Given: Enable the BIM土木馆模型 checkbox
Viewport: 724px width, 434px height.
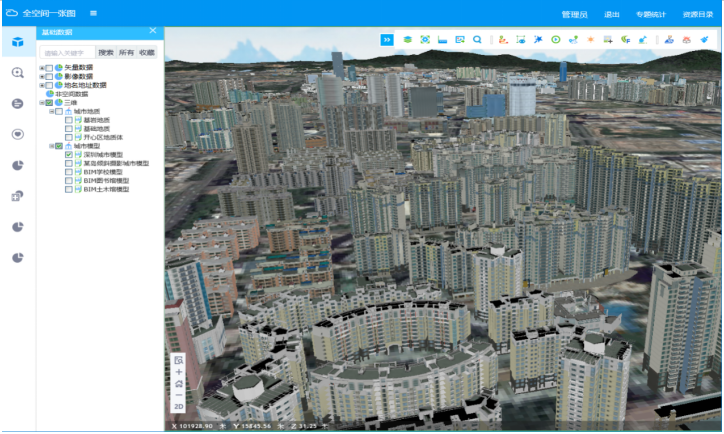Looking at the screenshot, I should [68, 190].
